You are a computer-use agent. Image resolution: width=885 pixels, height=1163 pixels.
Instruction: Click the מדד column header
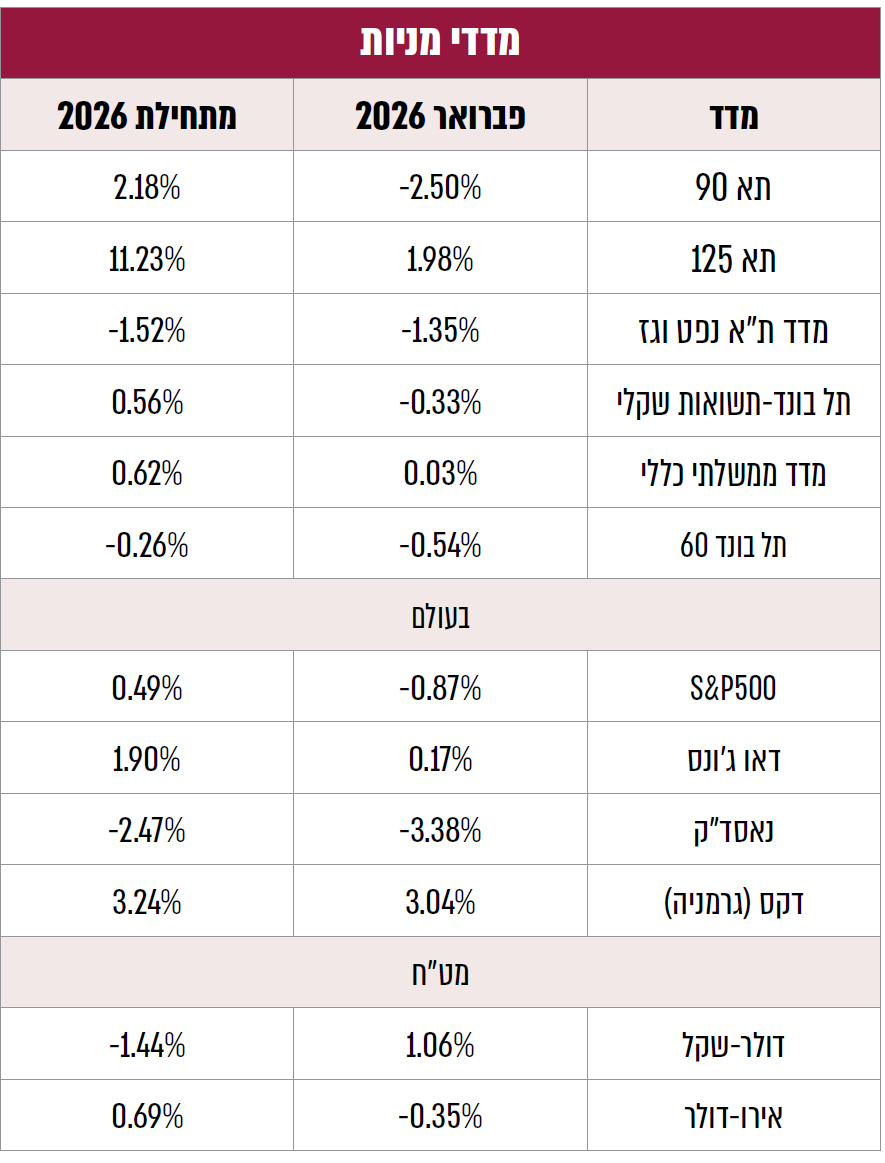click(735, 117)
